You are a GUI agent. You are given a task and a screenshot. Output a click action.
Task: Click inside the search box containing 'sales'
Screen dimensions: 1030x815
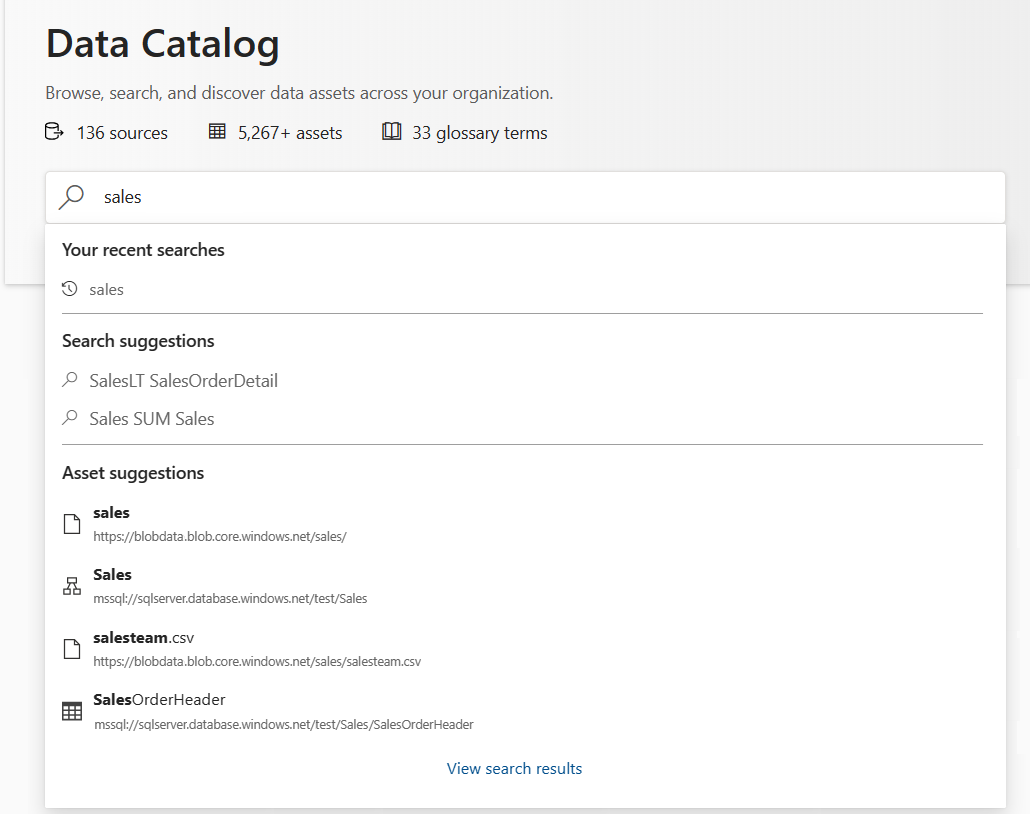point(540,197)
